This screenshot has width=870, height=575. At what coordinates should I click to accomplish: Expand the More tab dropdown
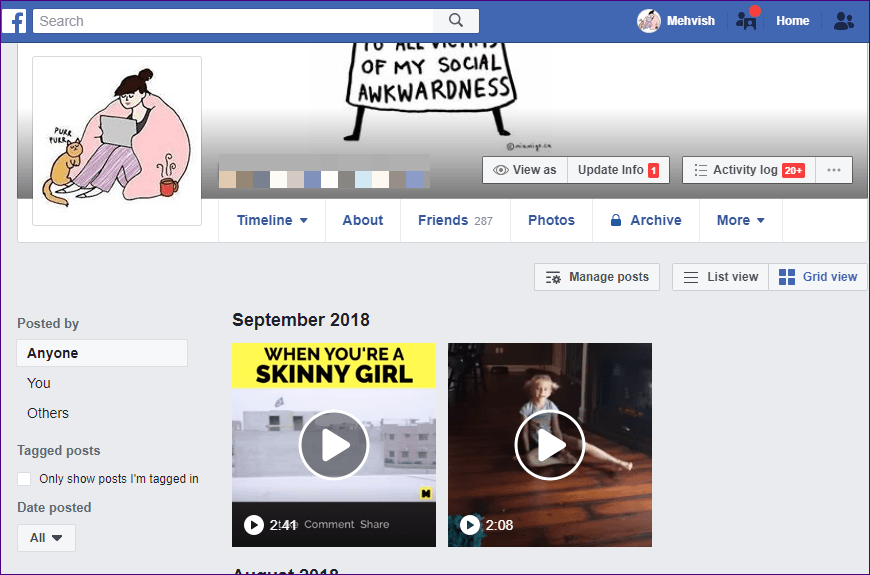(741, 220)
